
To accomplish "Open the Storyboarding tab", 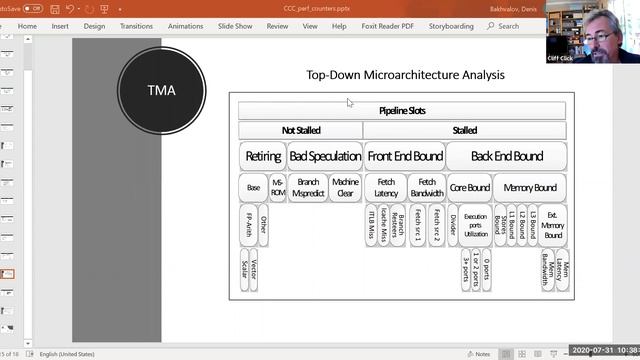I will coord(451,26).
